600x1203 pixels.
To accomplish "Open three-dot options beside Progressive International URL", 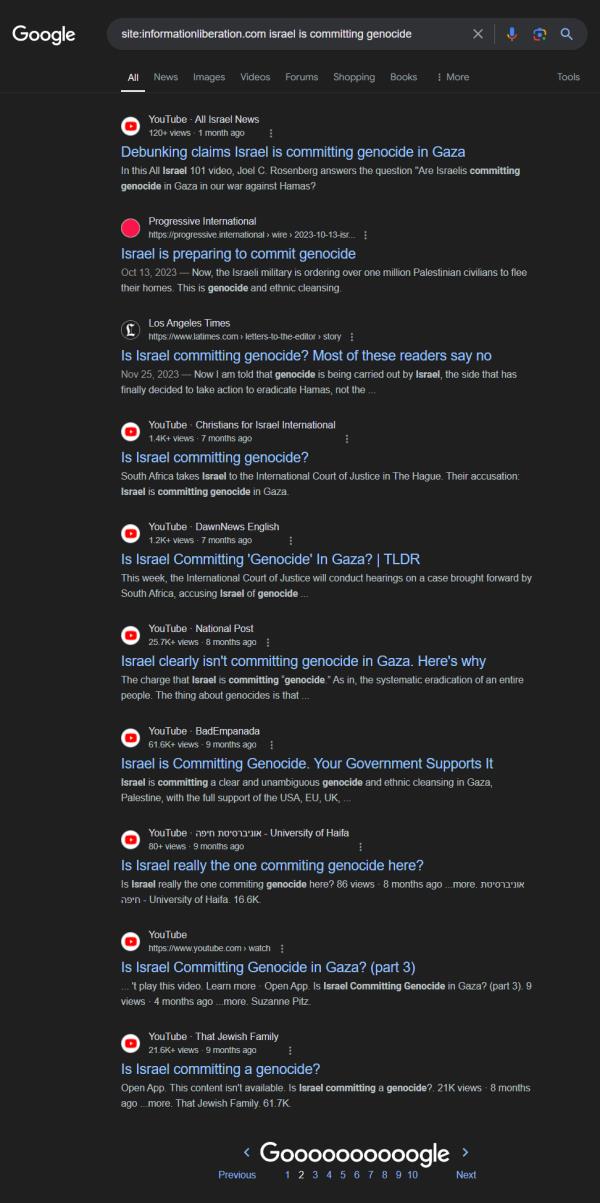I will (365, 235).
